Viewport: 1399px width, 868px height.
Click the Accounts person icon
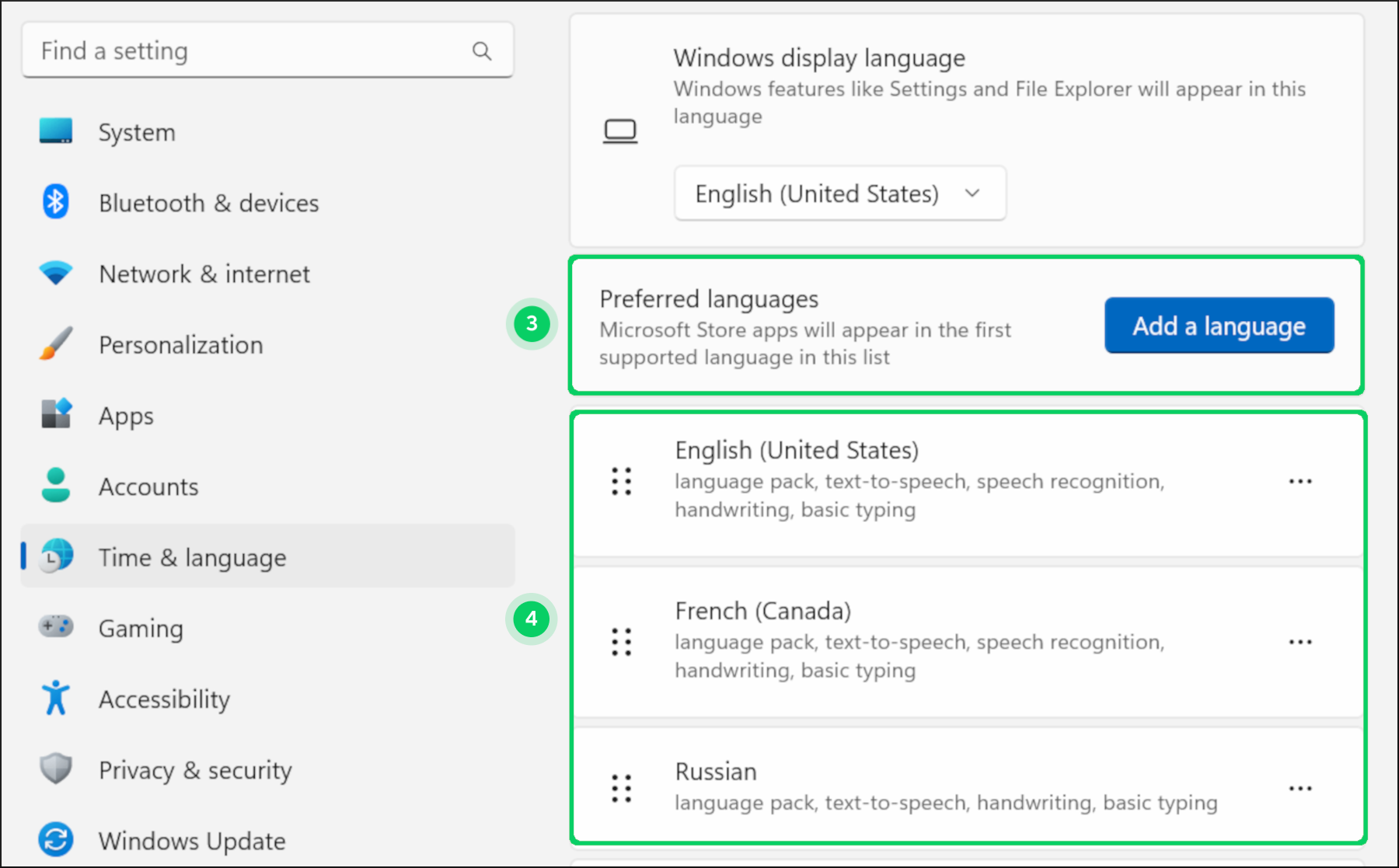56,486
